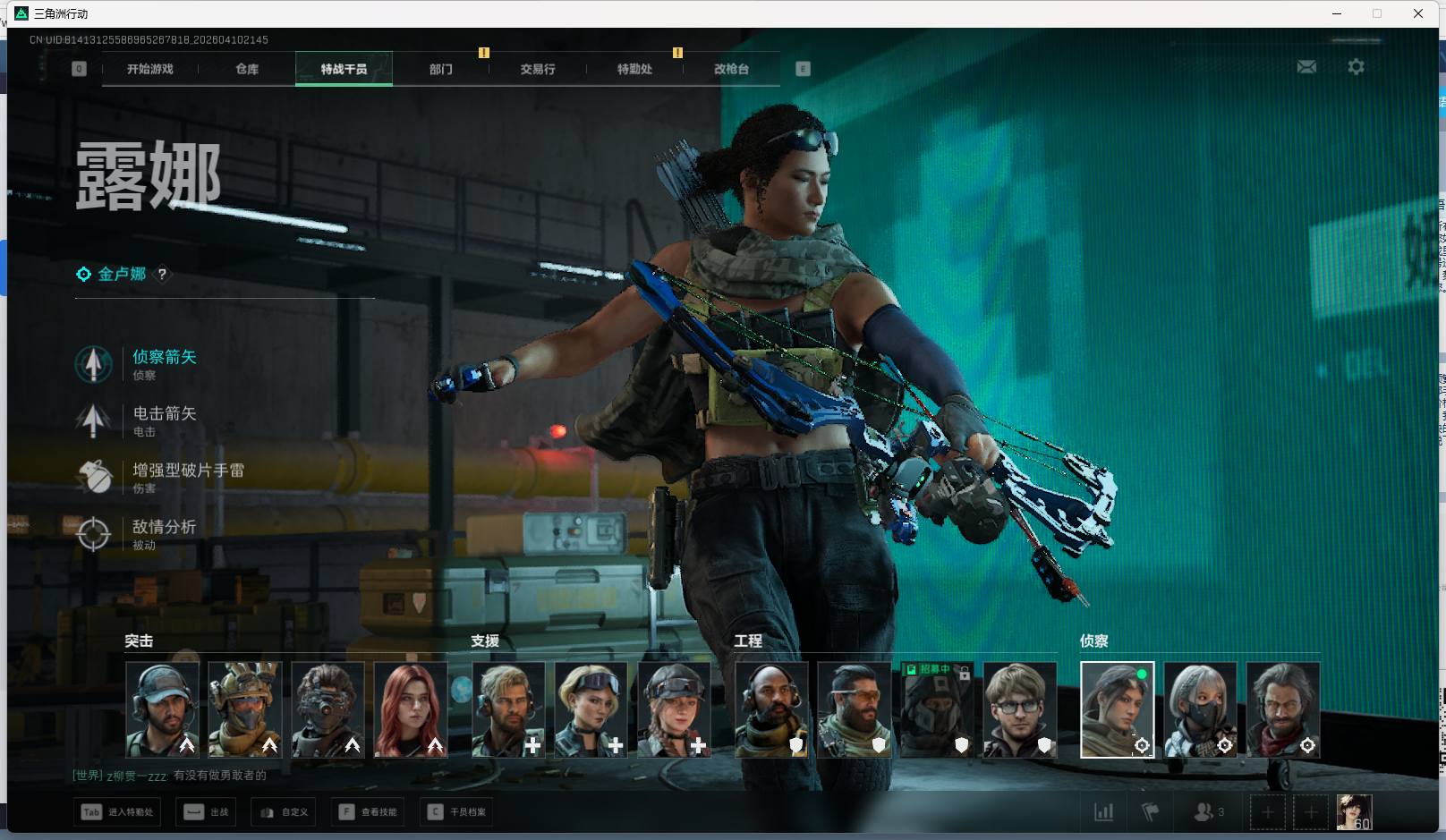Select the grenade skill 增强型破片手雷
Viewport: 1446px width, 840px height.
click(93, 477)
